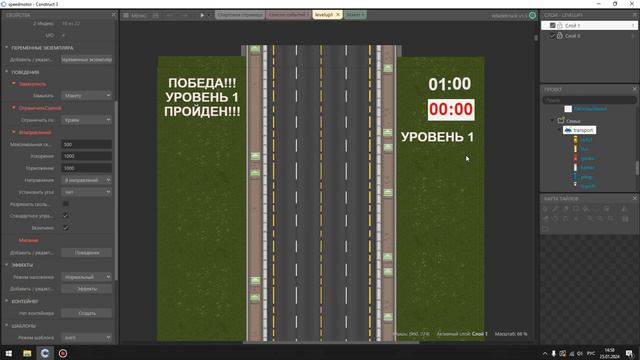Close the Project panel
The width and height of the screenshot is (640, 360).
coord(635,89)
